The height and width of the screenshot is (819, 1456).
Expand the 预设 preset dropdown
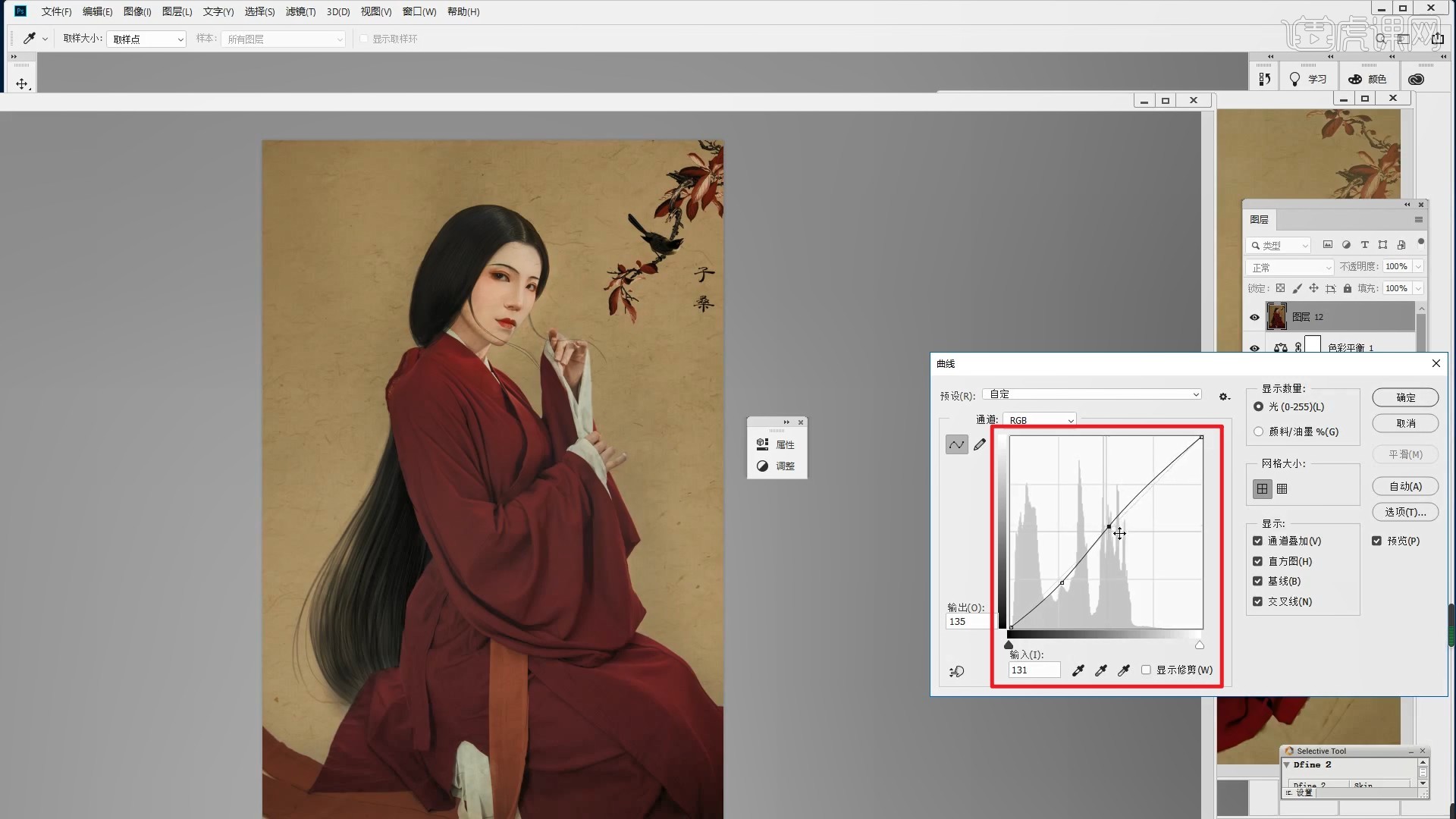[x=1092, y=394]
